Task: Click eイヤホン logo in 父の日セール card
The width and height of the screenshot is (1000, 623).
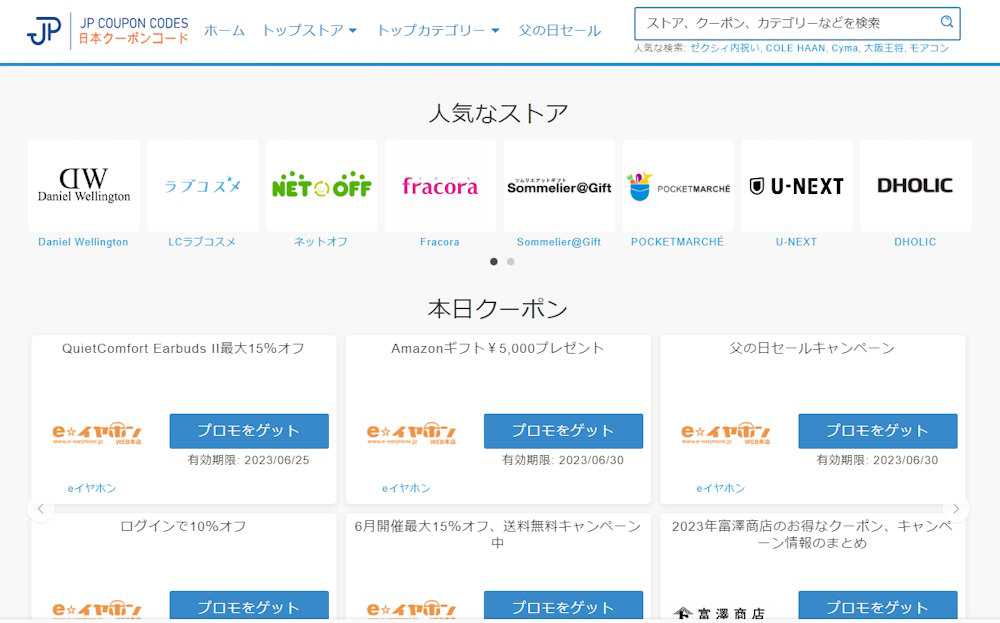Action: [726, 433]
